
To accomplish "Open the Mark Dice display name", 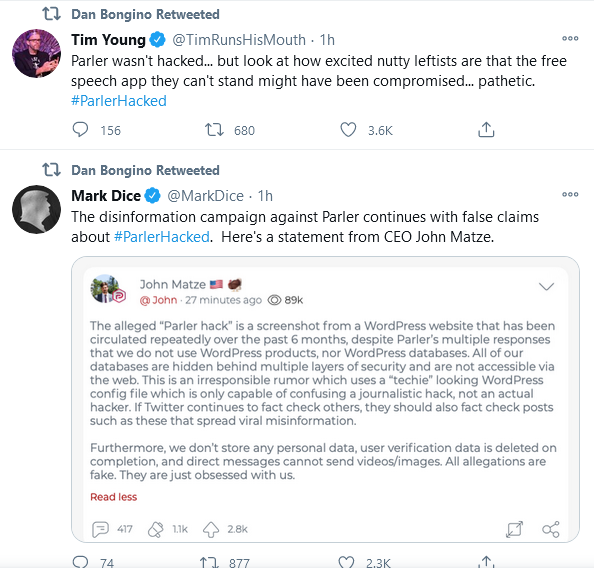I will tap(106, 196).
